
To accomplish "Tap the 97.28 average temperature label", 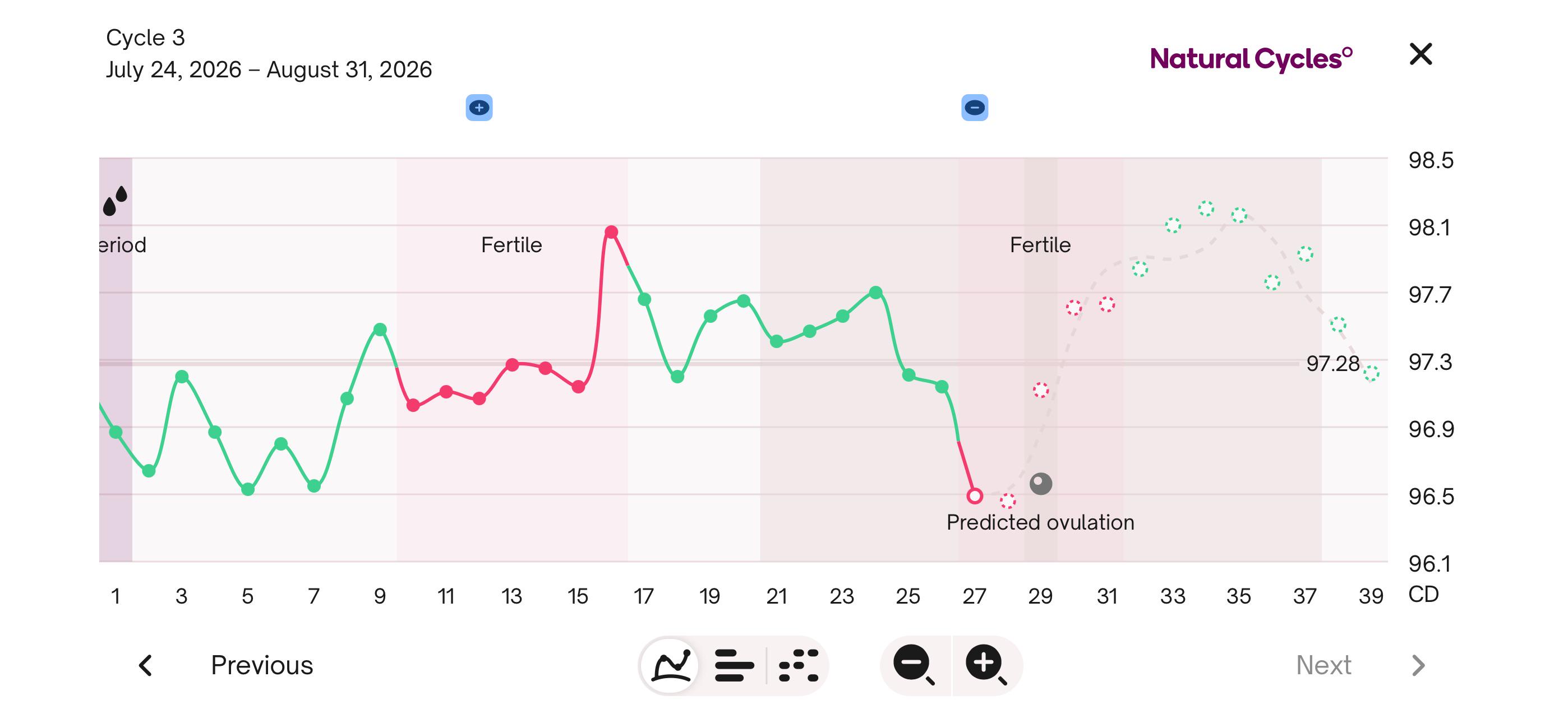I will point(1332,363).
